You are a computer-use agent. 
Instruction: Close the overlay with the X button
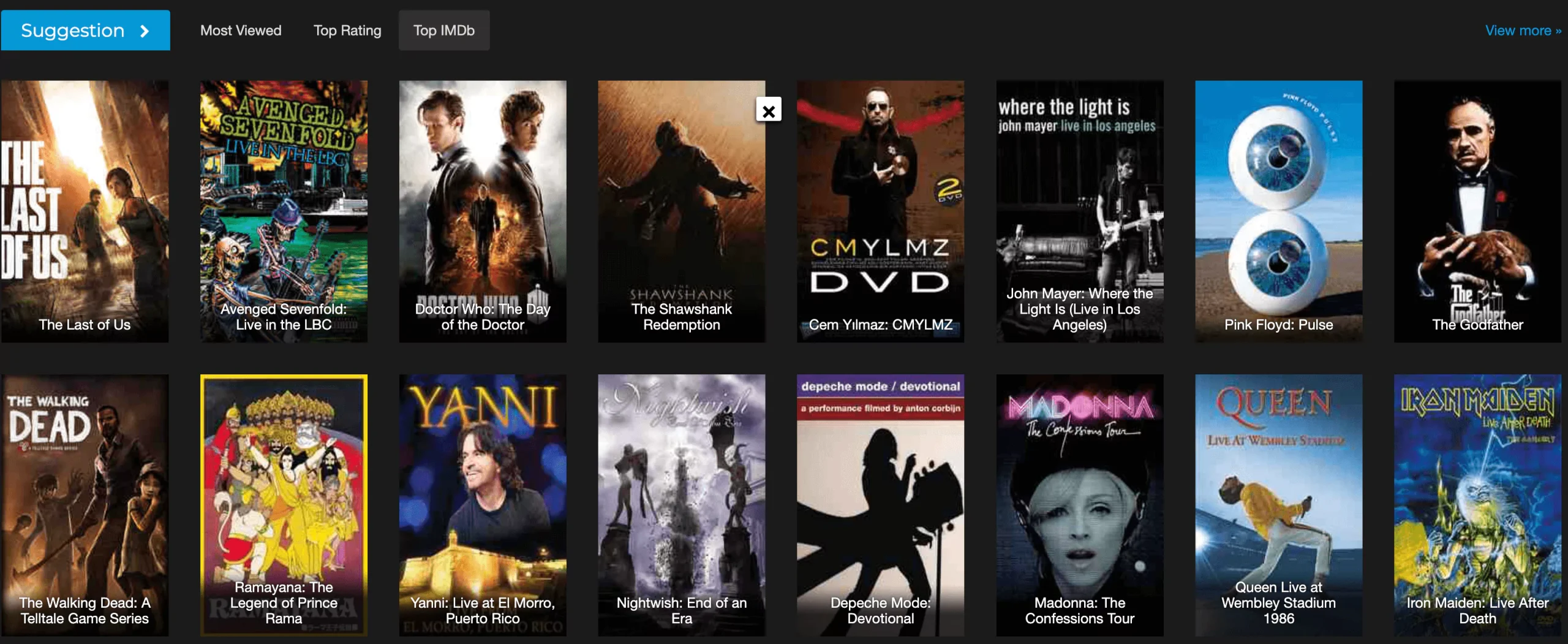point(769,110)
